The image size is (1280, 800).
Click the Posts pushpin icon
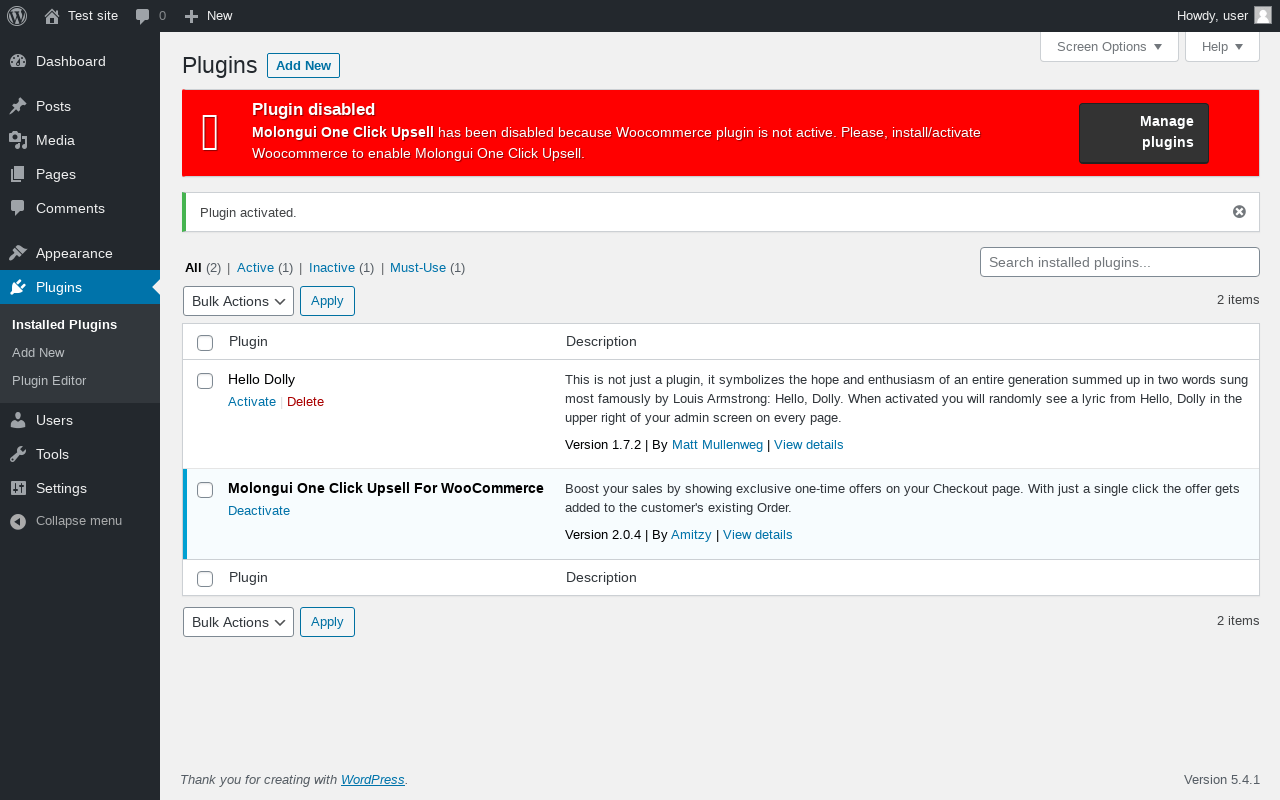(x=18, y=106)
